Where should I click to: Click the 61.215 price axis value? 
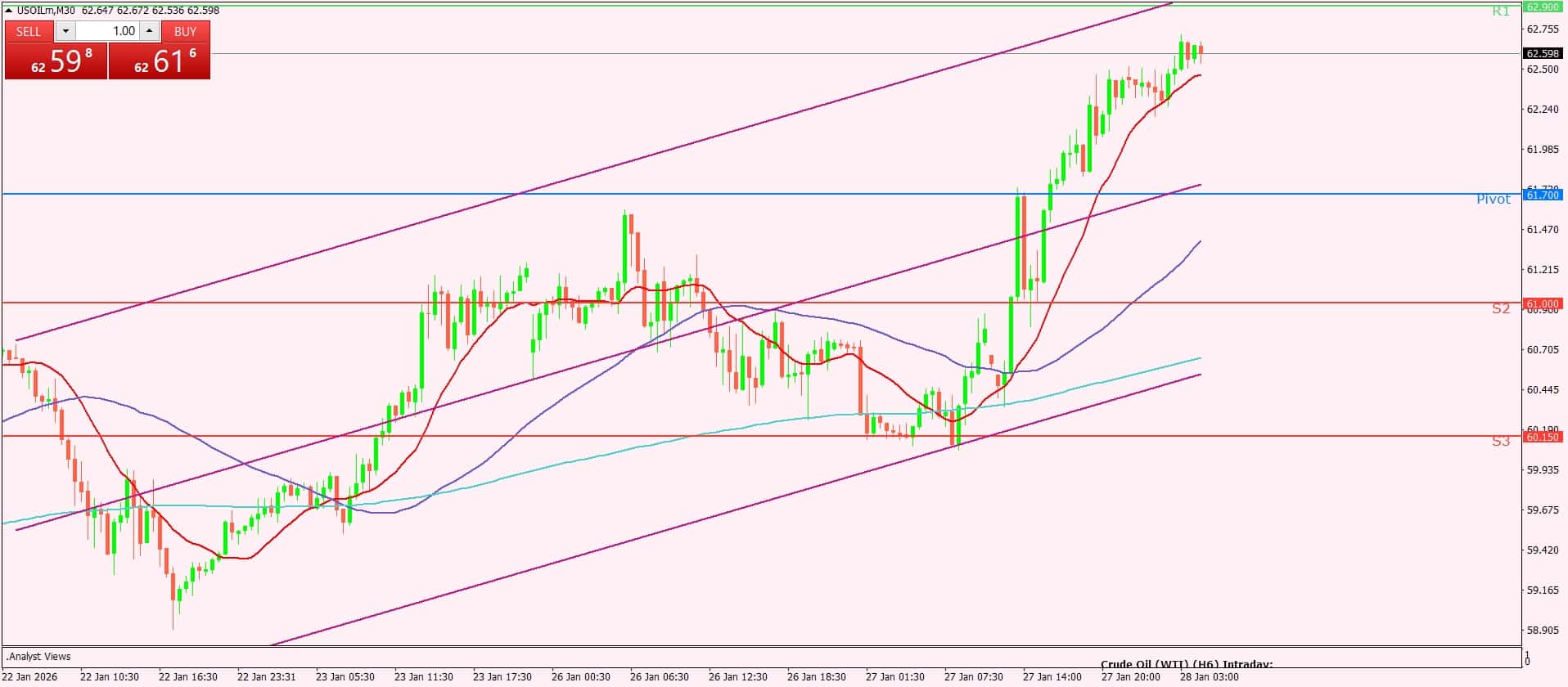tap(1543, 270)
